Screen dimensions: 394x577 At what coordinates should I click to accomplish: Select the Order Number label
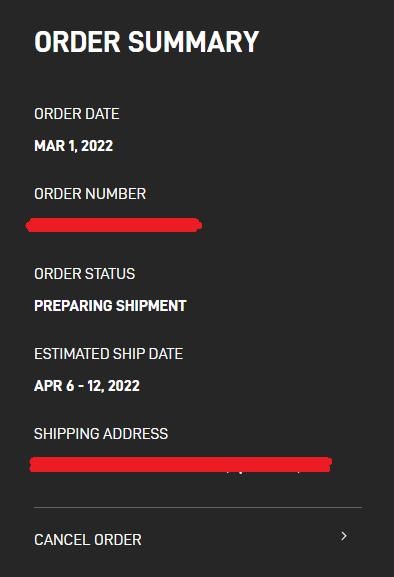pos(90,194)
